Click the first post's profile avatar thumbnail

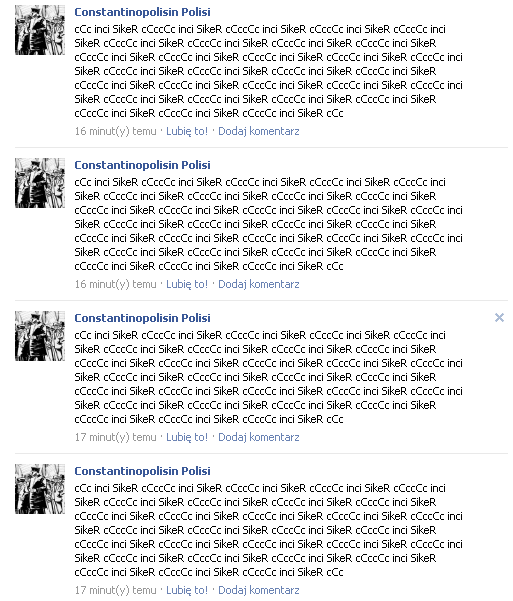40,30
